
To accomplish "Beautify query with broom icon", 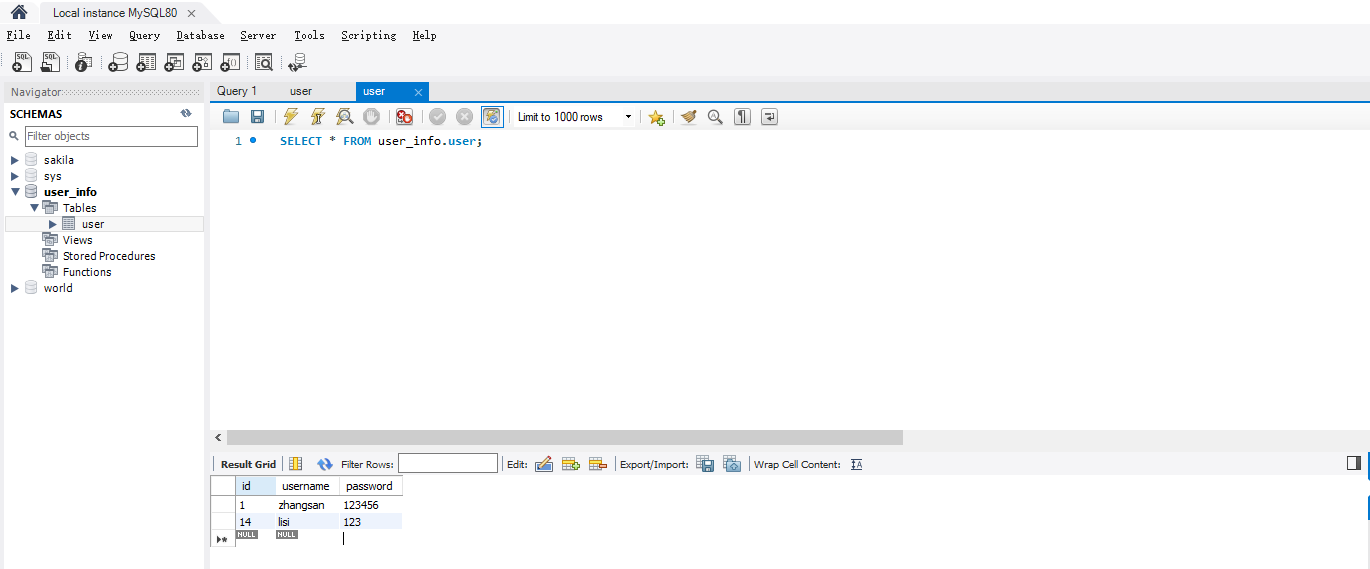I will (x=688, y=117).
